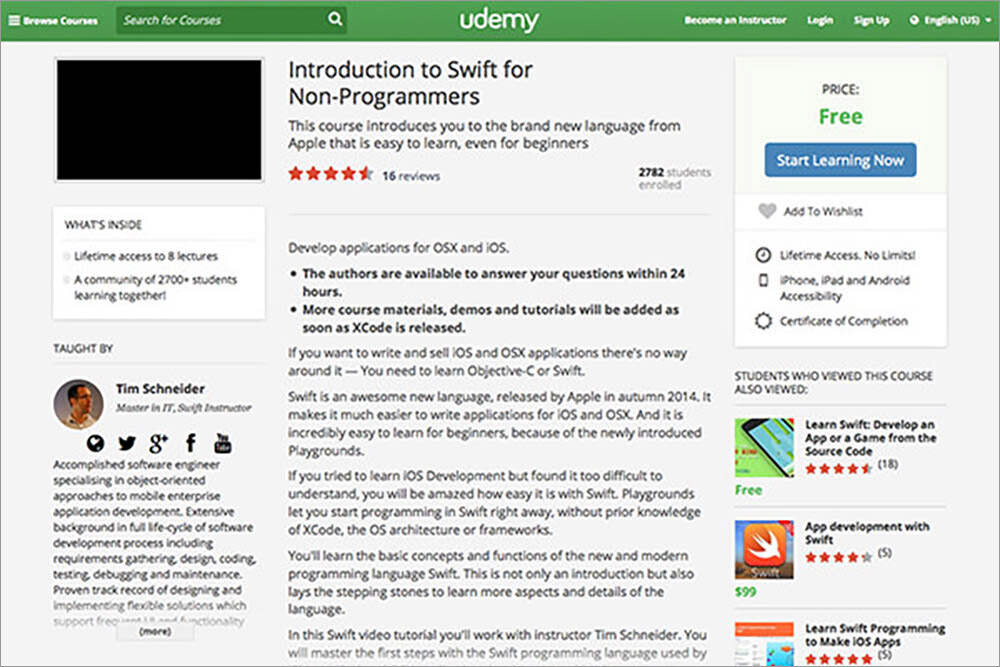Expand instructor bio with (more)
Image resolution: width=1000 pixels, height=667 pixels.
click(154, 632)
